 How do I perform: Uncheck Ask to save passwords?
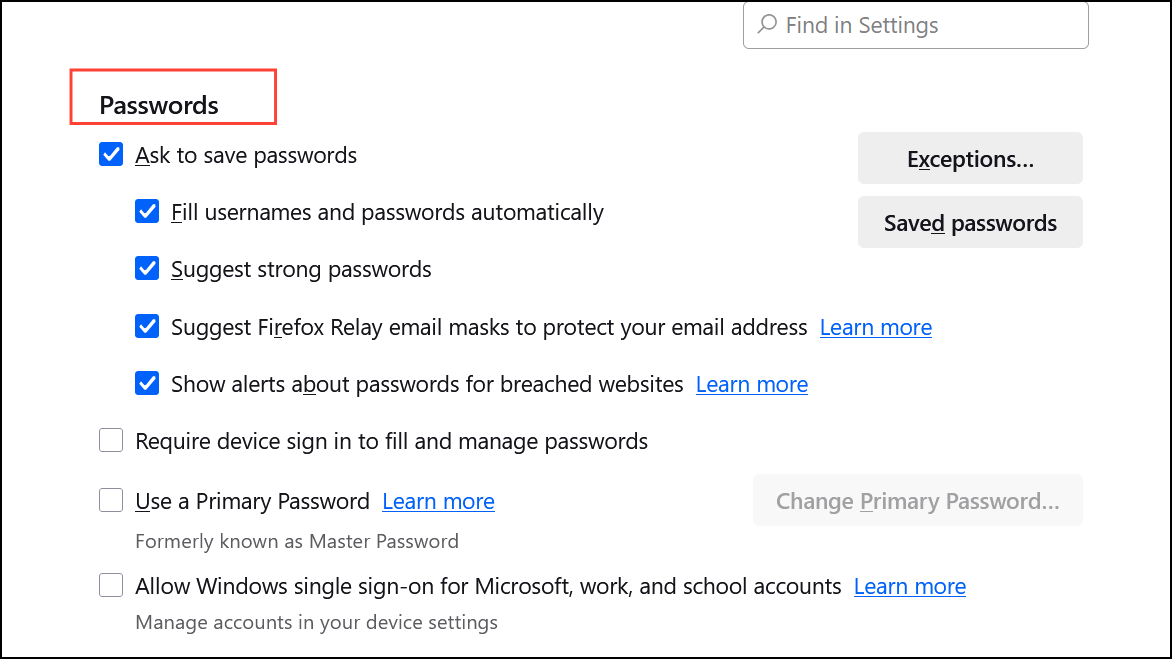click(x=111, y=155)
